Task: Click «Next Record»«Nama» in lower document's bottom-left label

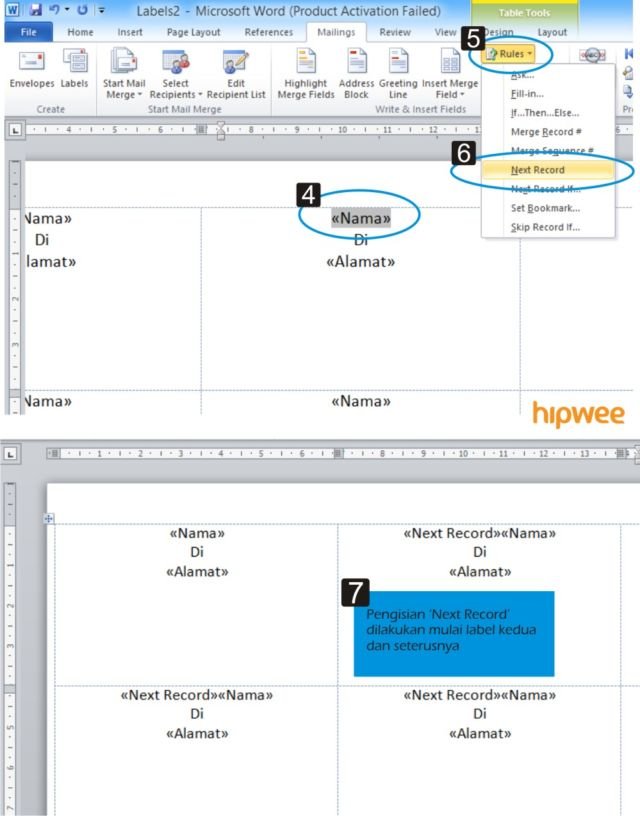Action: 197,695
